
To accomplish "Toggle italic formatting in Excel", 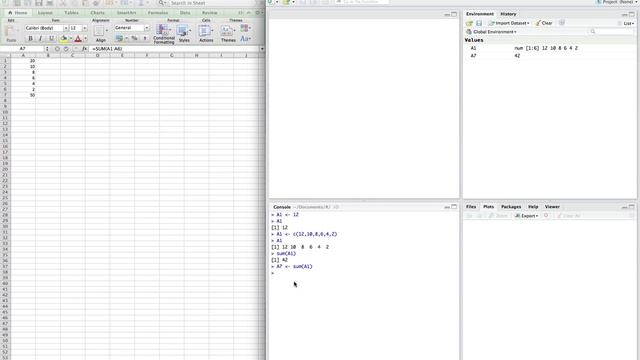I will [40, 38].
